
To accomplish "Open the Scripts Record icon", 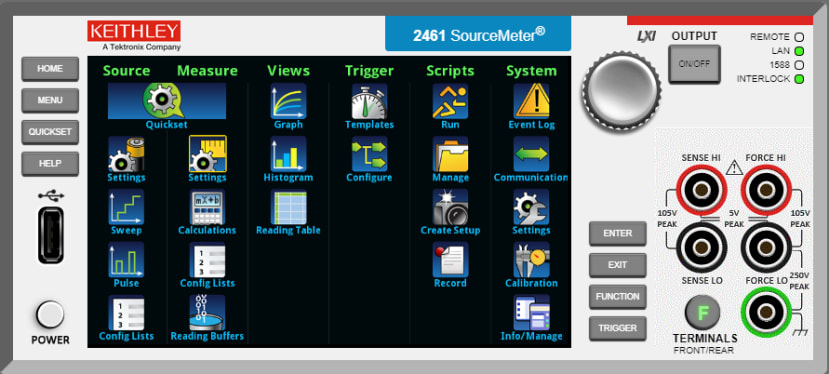I will (450, 260).
